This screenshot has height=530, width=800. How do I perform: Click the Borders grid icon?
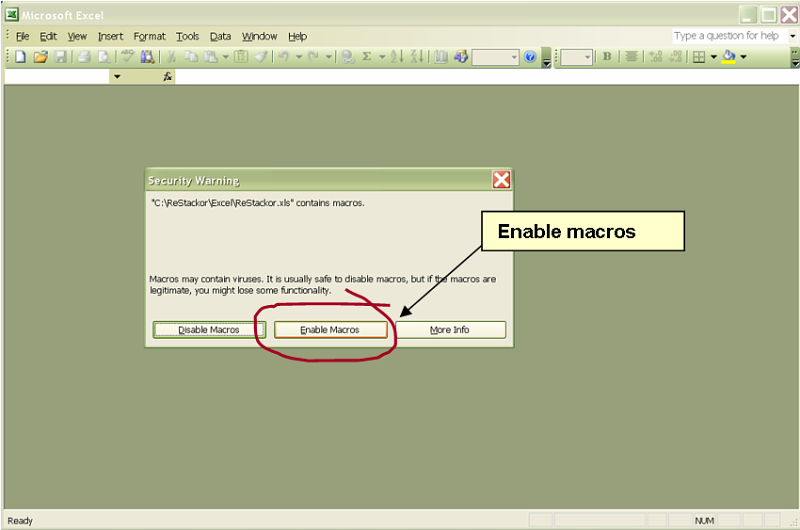coord(699,57)
